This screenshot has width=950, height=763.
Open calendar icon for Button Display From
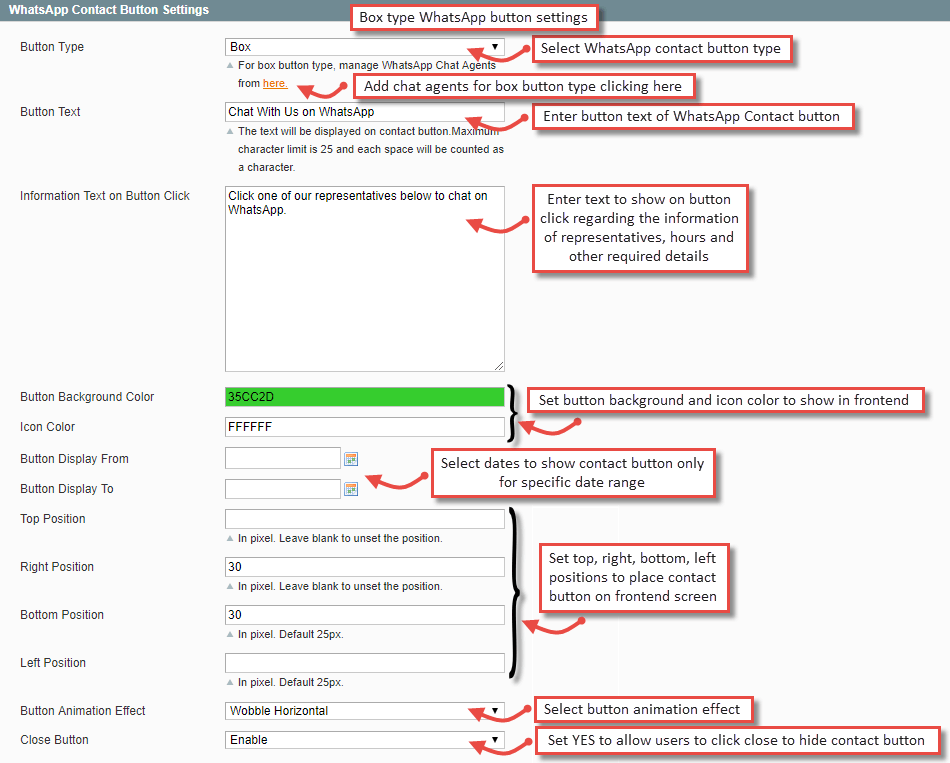pos(351,459)
